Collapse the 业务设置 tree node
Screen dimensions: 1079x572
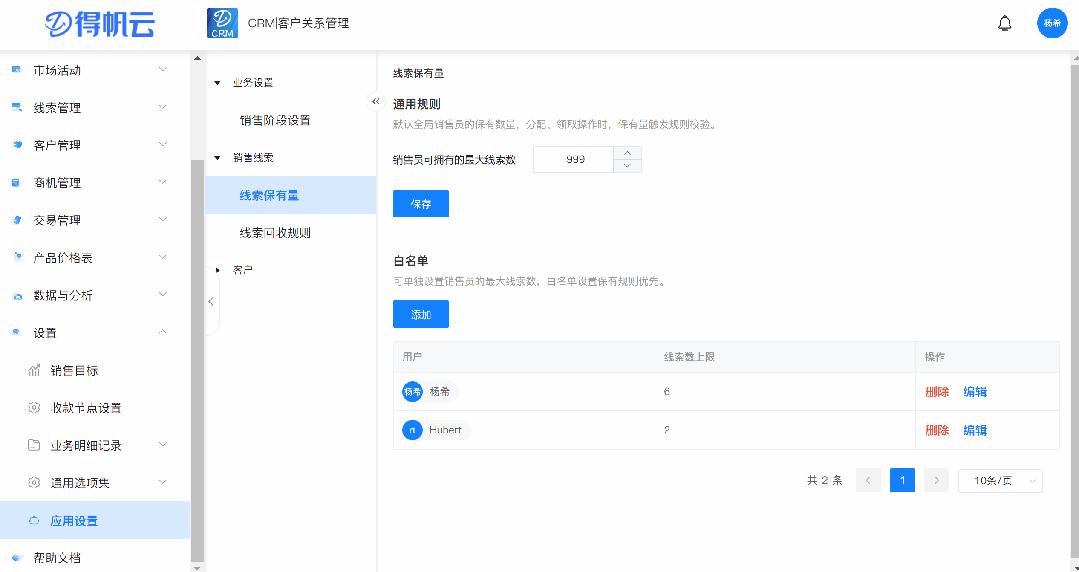[217, 83]
